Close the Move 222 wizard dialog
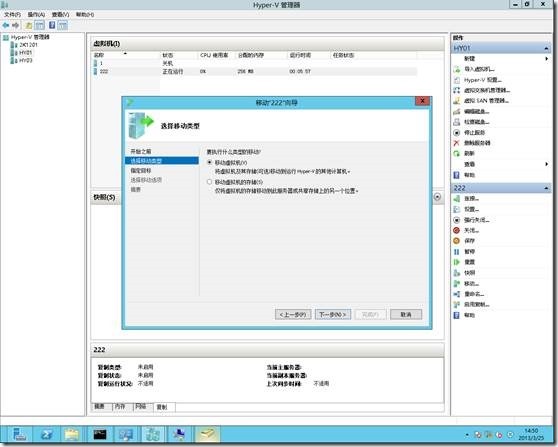This screenshot has width=558, height=447. pyautogui.click(x=422, y=101)
